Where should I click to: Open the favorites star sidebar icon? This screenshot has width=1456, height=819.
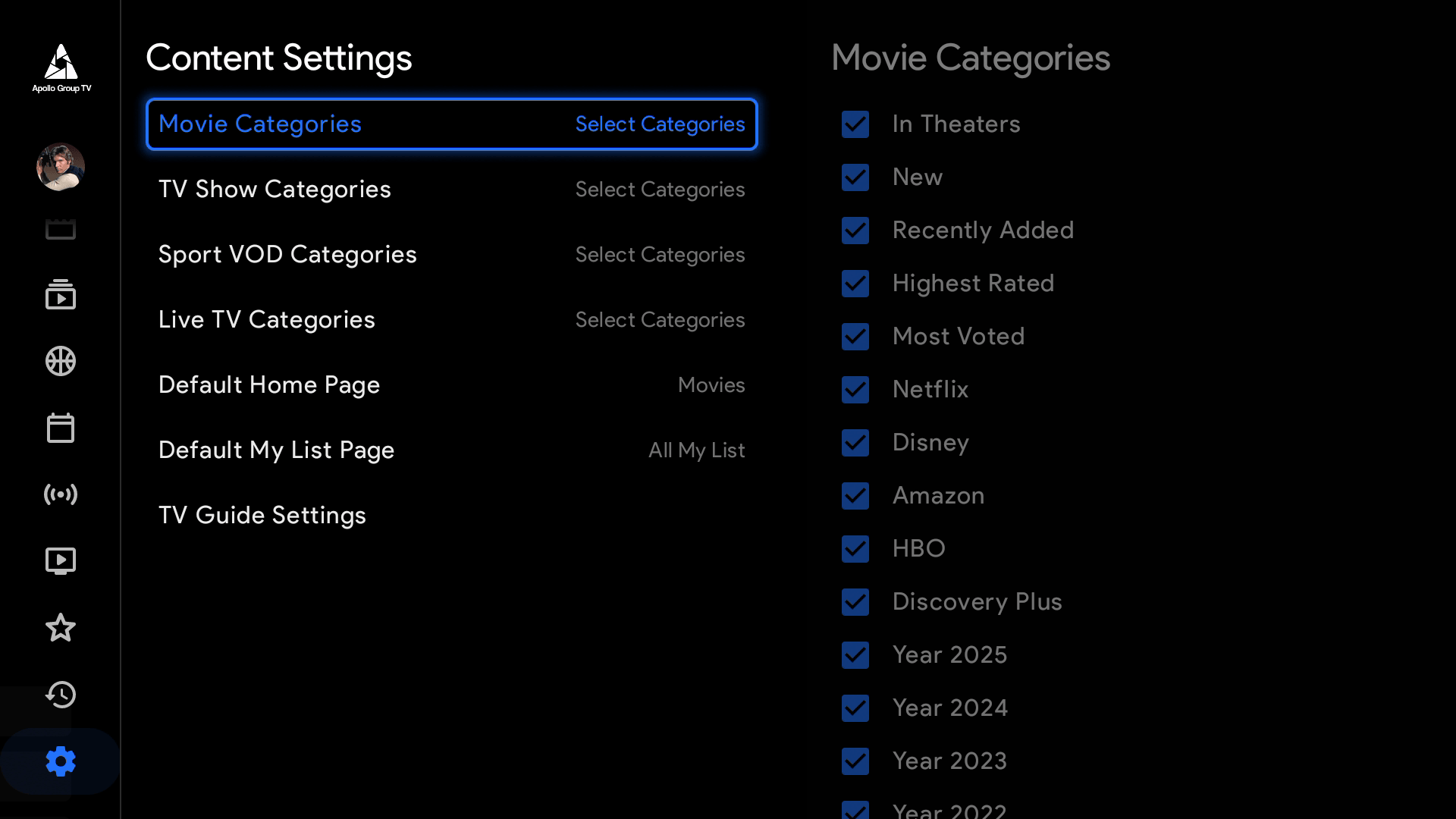point(61,628)
